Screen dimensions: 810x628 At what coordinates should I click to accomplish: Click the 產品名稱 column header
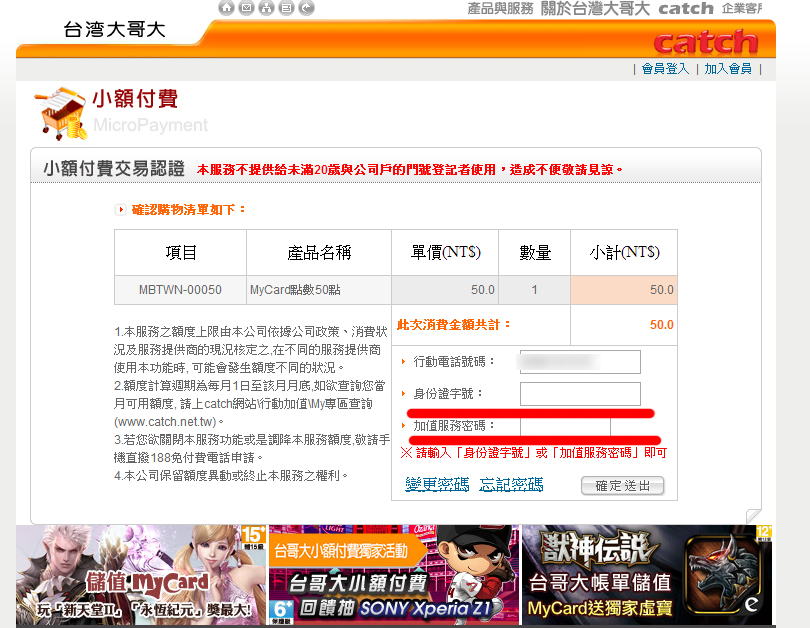click(x=319, y=253)
